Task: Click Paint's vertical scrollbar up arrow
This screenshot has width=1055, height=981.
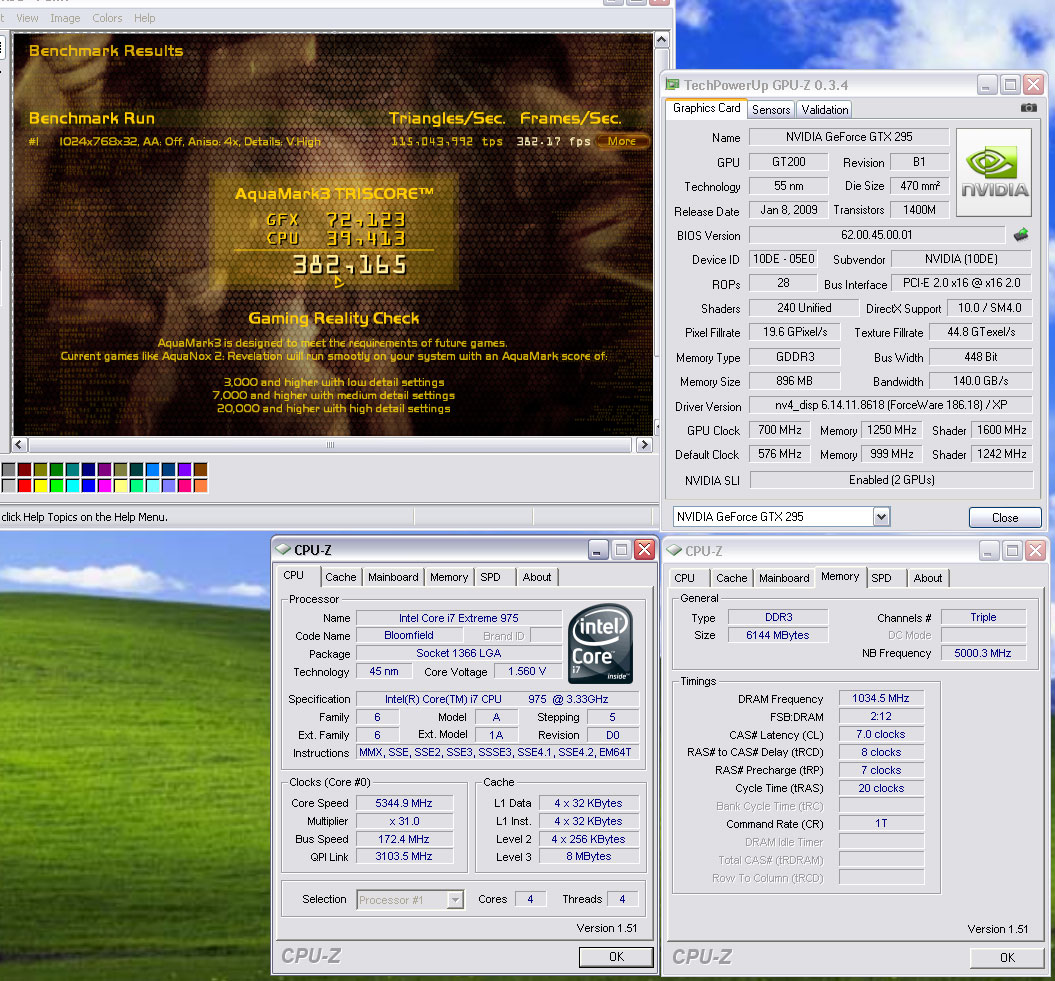Action: pyautogui.click(x=661, y=40)
